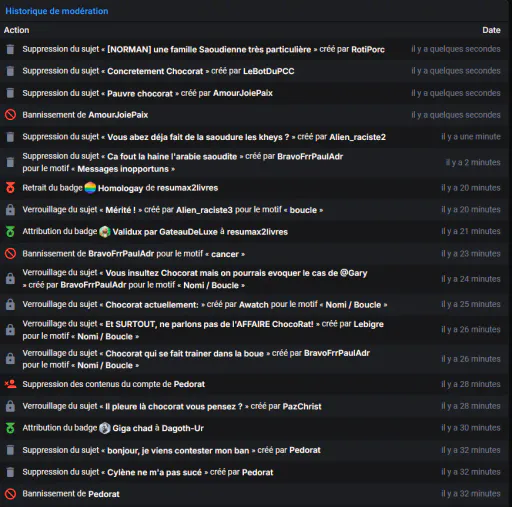Screen dimensions: 512x507
Task: Click the ban icon beside Bannissement de BravoFrrPaulAdr
Action: coord(10,254)
